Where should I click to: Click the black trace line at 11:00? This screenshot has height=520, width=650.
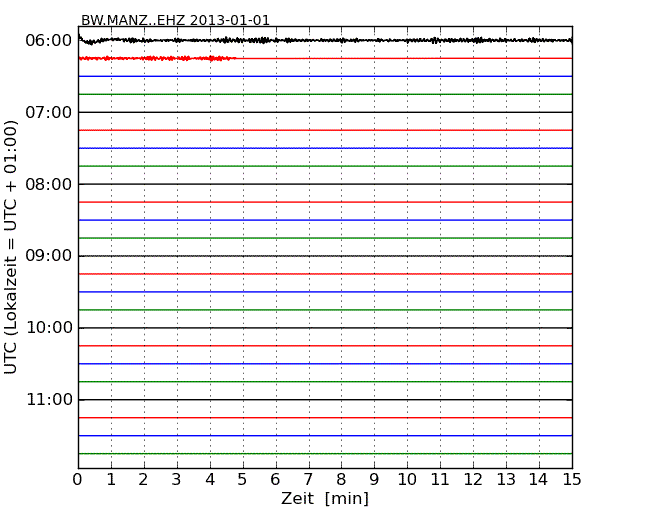(325, 400)
